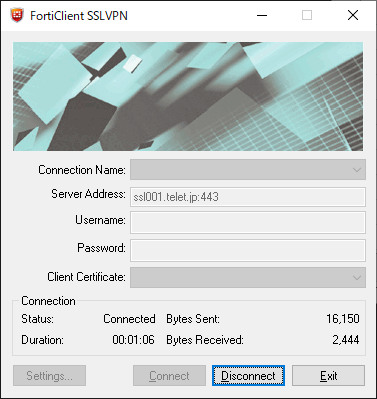Click the 'Server Address:' label
This screenshot has height=399, width=377.
(88, 194)
